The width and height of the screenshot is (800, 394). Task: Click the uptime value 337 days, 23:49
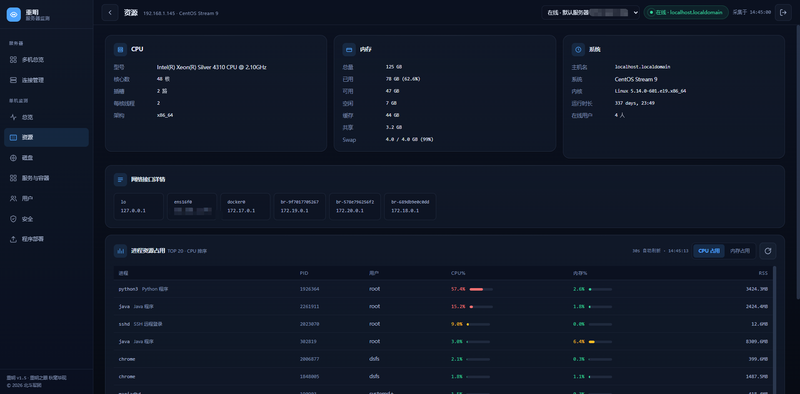tap(635, 103)
